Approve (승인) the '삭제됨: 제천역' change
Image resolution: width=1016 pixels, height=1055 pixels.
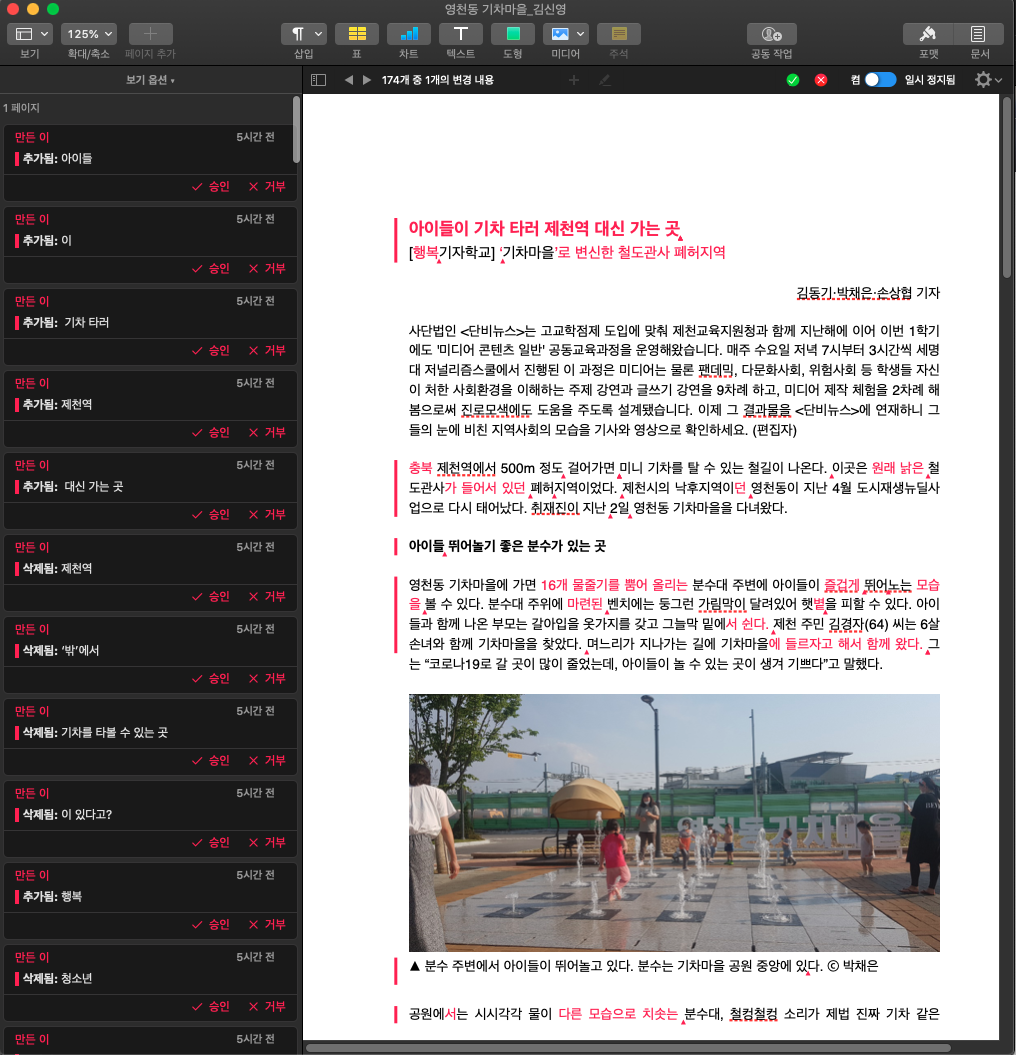(211, 597)
